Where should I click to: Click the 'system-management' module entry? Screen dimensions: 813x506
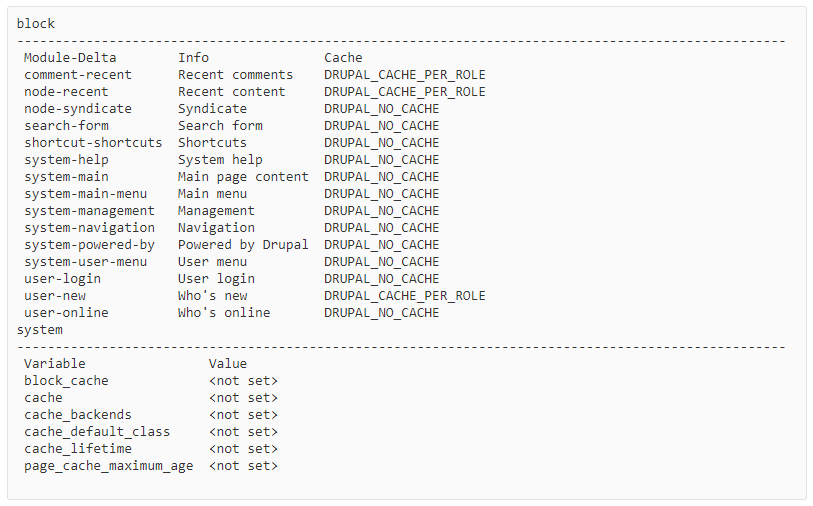[89, 211]
